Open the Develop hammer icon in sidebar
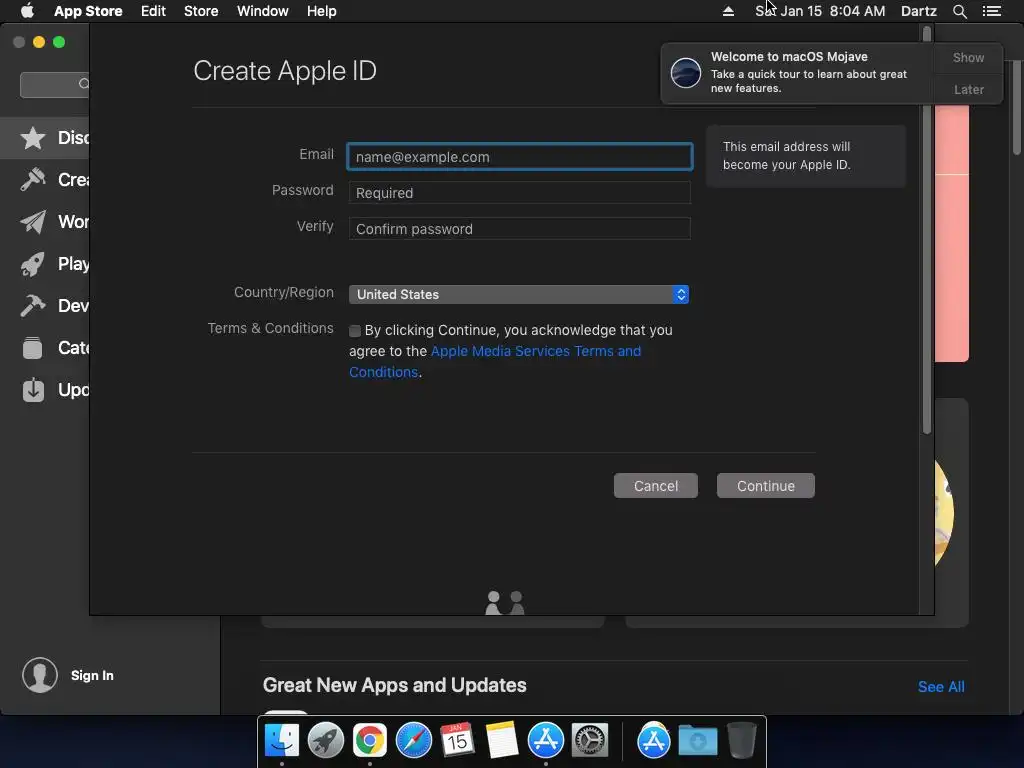Viewport: 1024px width, 768px height. tap(33, 306)
